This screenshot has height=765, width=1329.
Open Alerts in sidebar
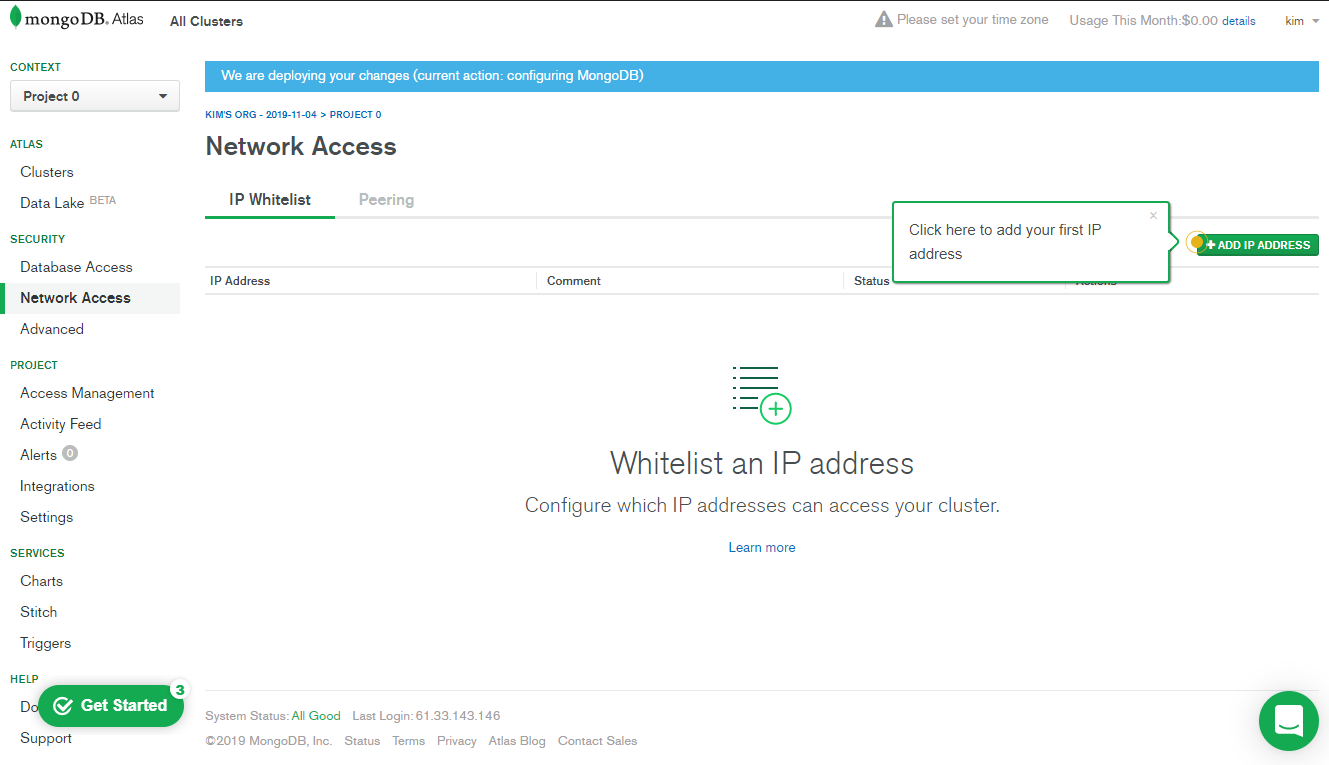pyautogui.click(x=39, y=455)
